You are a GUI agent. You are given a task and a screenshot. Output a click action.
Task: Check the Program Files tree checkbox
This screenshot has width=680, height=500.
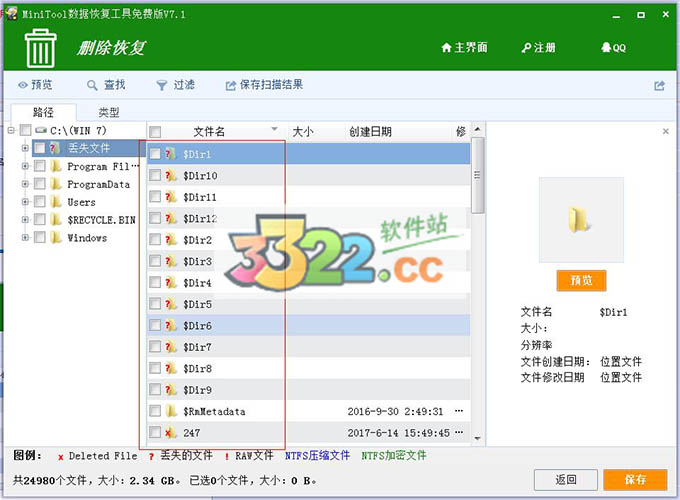tap(39, 166)
